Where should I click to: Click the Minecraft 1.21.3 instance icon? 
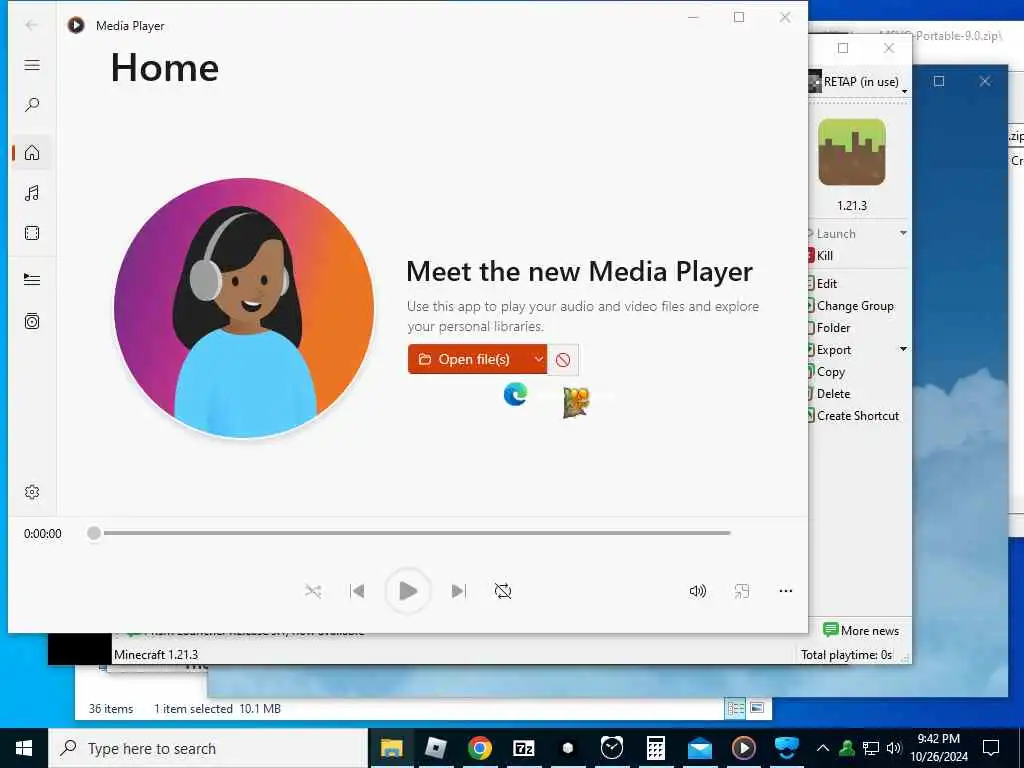pyautogui.click(x=852, y=152)
